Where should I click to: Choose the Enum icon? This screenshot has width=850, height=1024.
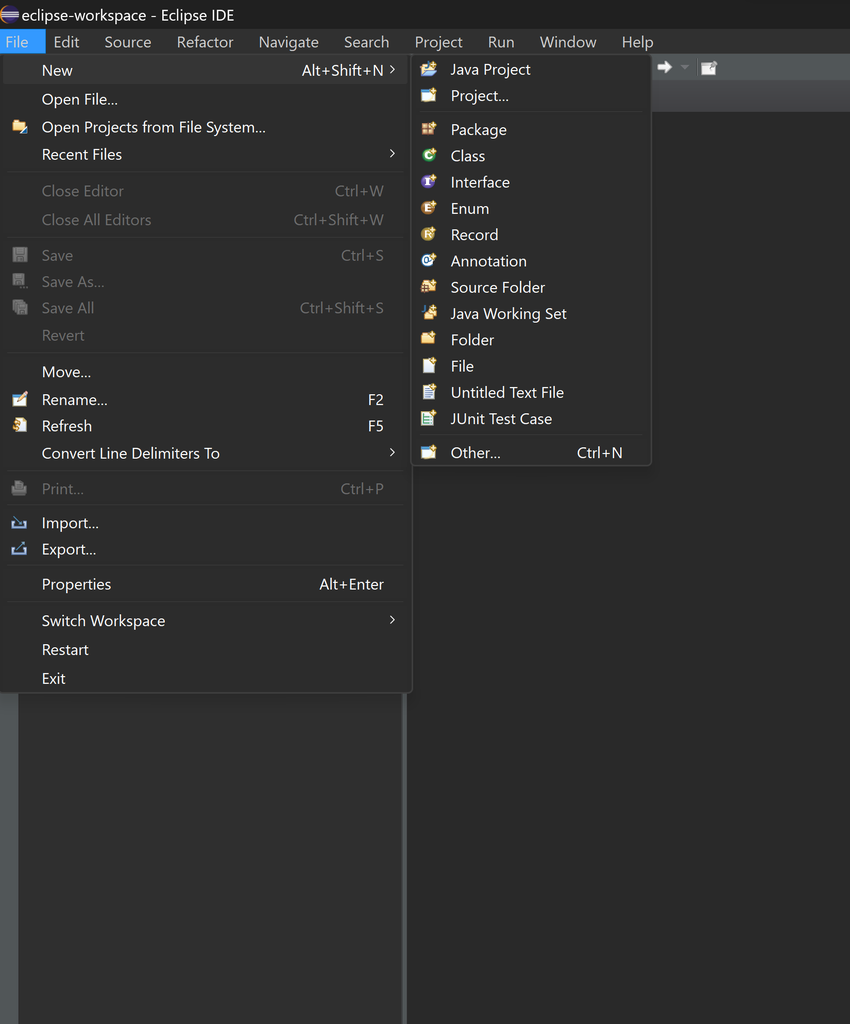[429, 208]
